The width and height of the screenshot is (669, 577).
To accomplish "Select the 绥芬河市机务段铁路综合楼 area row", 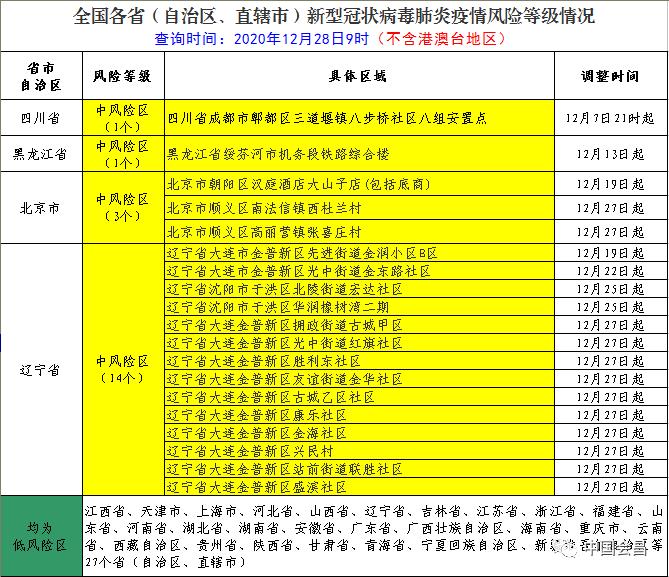I will point(359,154).
